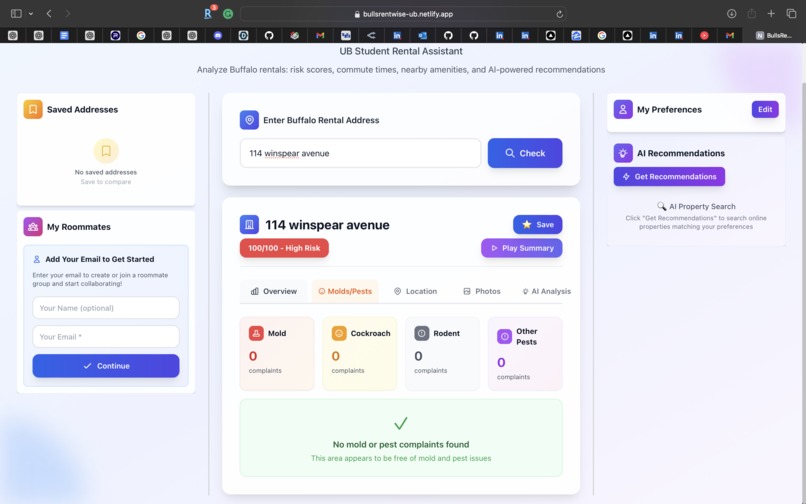Click the Saved Addresses bookmark icon
This screenshot has height=504, width=806.
click(33, 109)
